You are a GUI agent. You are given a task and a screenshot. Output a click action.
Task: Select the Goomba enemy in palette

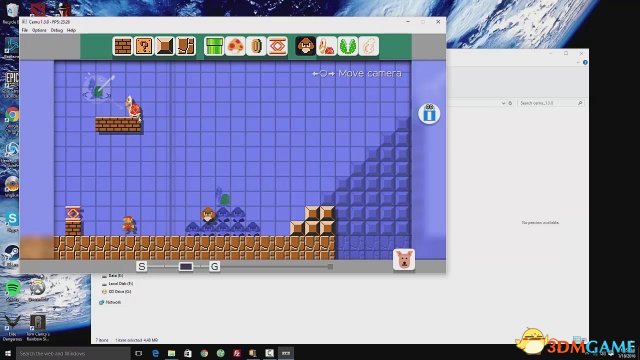coord(305,46)
